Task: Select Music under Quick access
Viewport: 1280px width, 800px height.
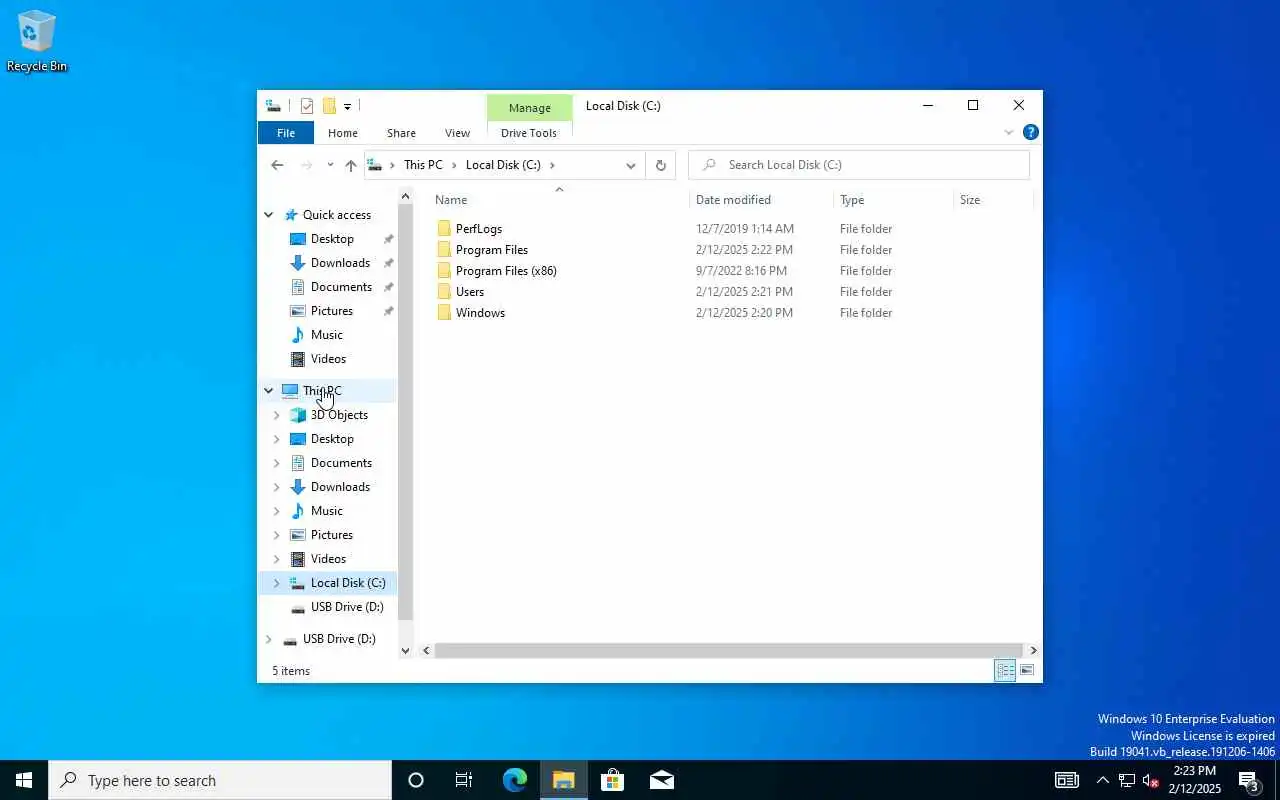Action: [x=327, y=335]
